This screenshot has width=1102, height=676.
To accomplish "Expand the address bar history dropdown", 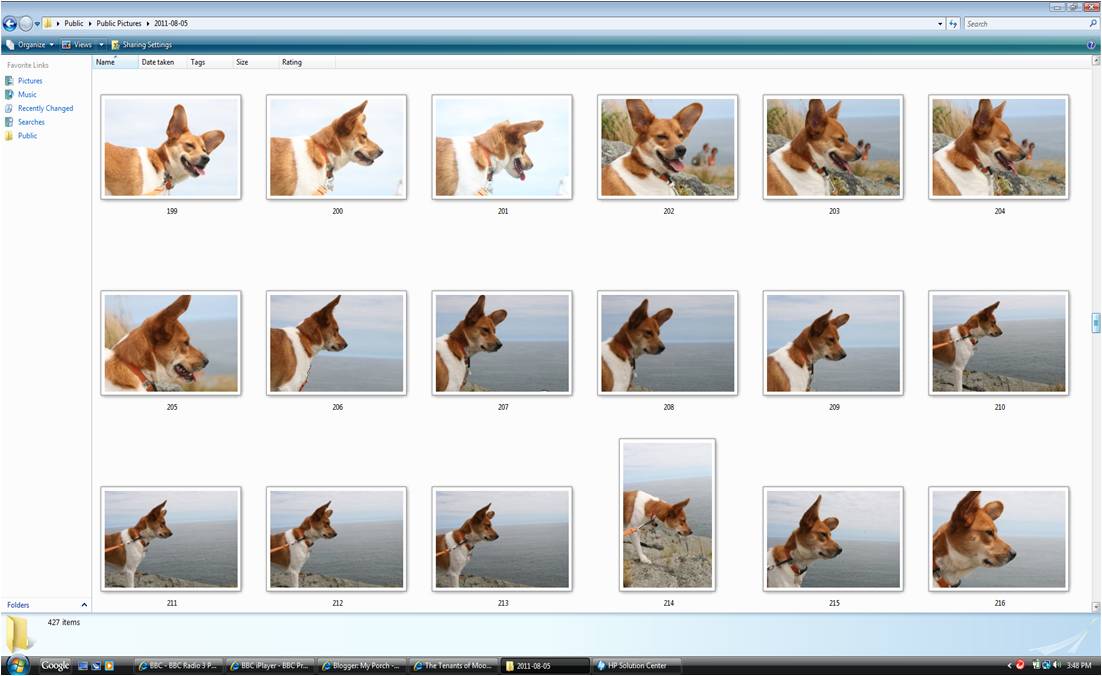I will click(x=940, y=24).
